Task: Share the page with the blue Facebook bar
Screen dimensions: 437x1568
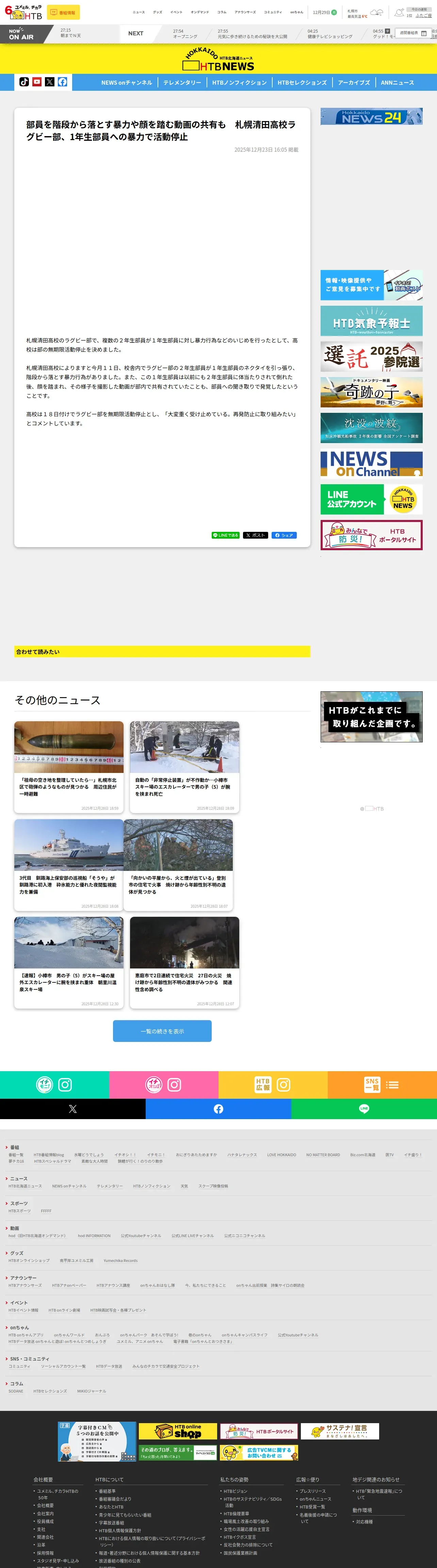Action: 218,1109
